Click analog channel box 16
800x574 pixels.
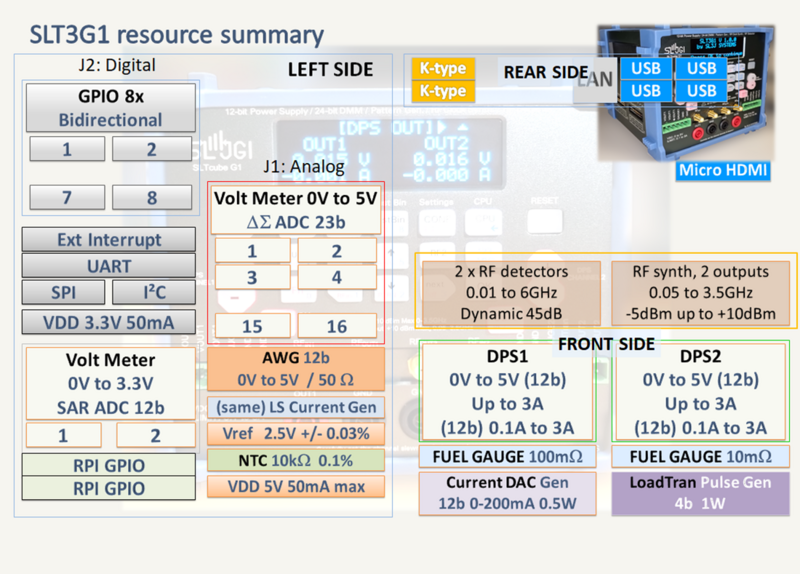pos(337,326)
